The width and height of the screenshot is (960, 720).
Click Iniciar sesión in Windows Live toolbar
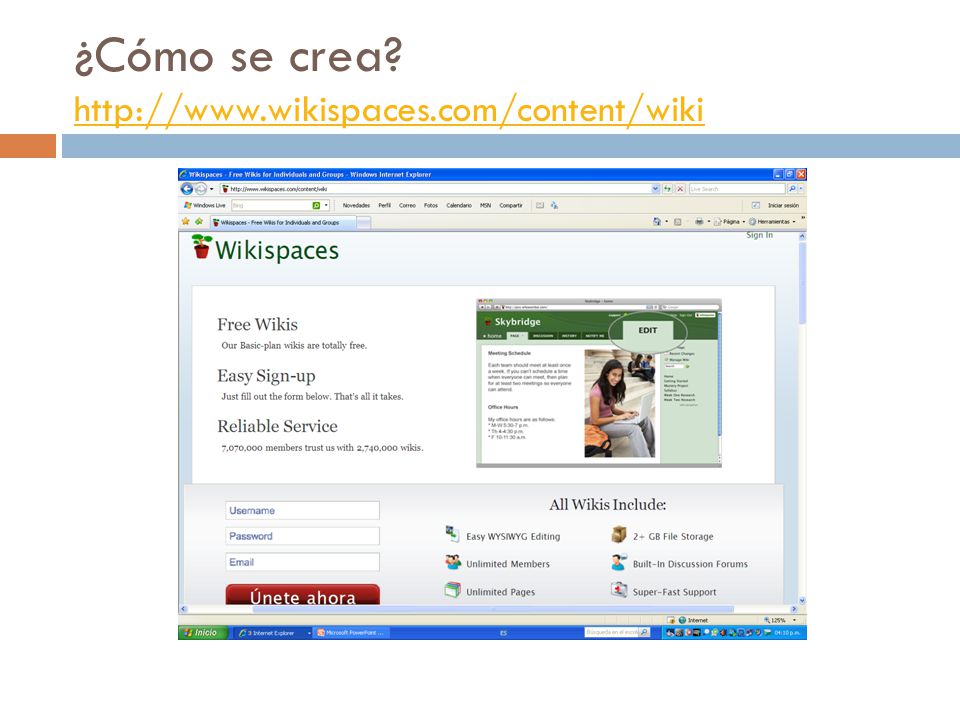coord(783,206)
